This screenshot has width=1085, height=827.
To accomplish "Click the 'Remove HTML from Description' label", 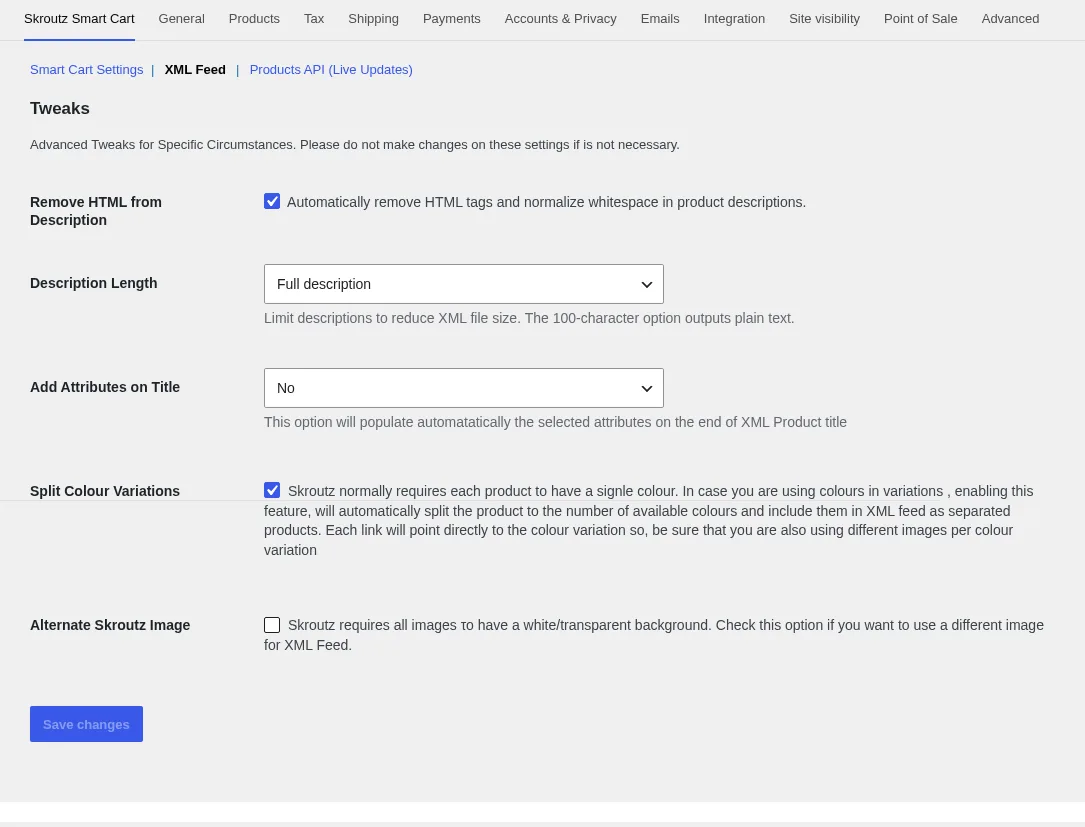I will click(x=95, y=211).
